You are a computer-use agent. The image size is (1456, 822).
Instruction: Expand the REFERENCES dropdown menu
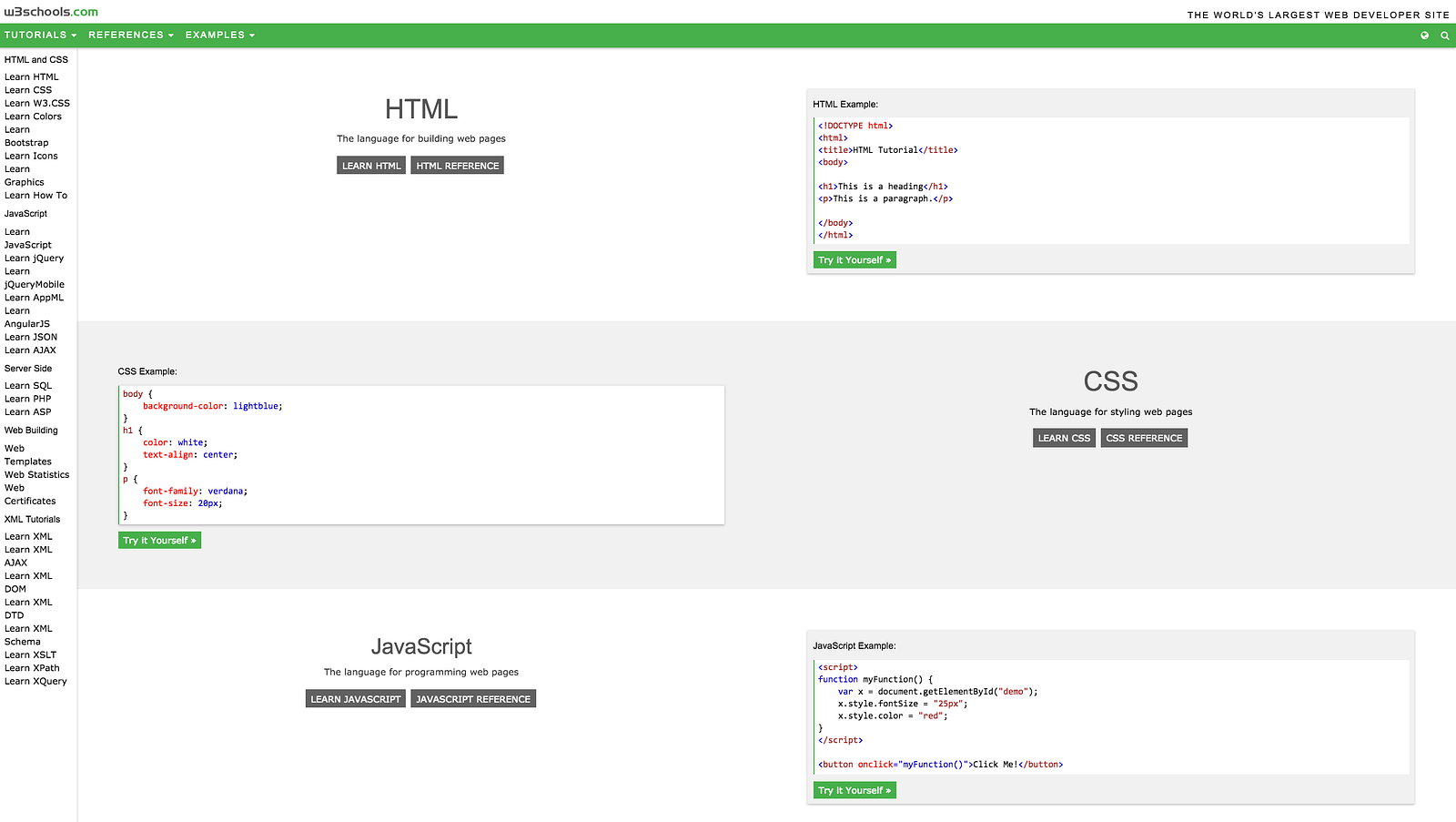tap(131, 36)
